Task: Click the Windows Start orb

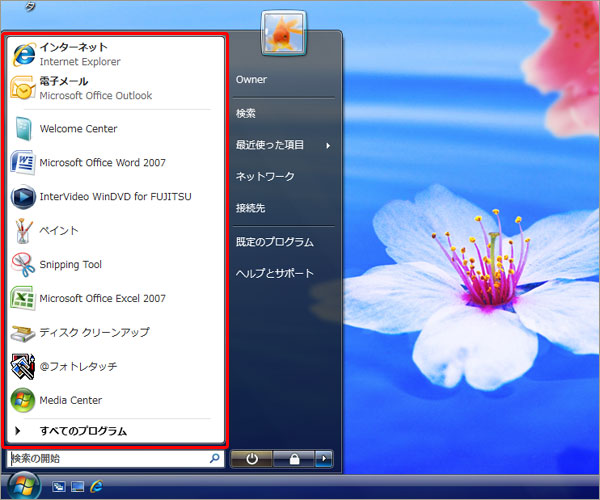Action: point(24,486)
